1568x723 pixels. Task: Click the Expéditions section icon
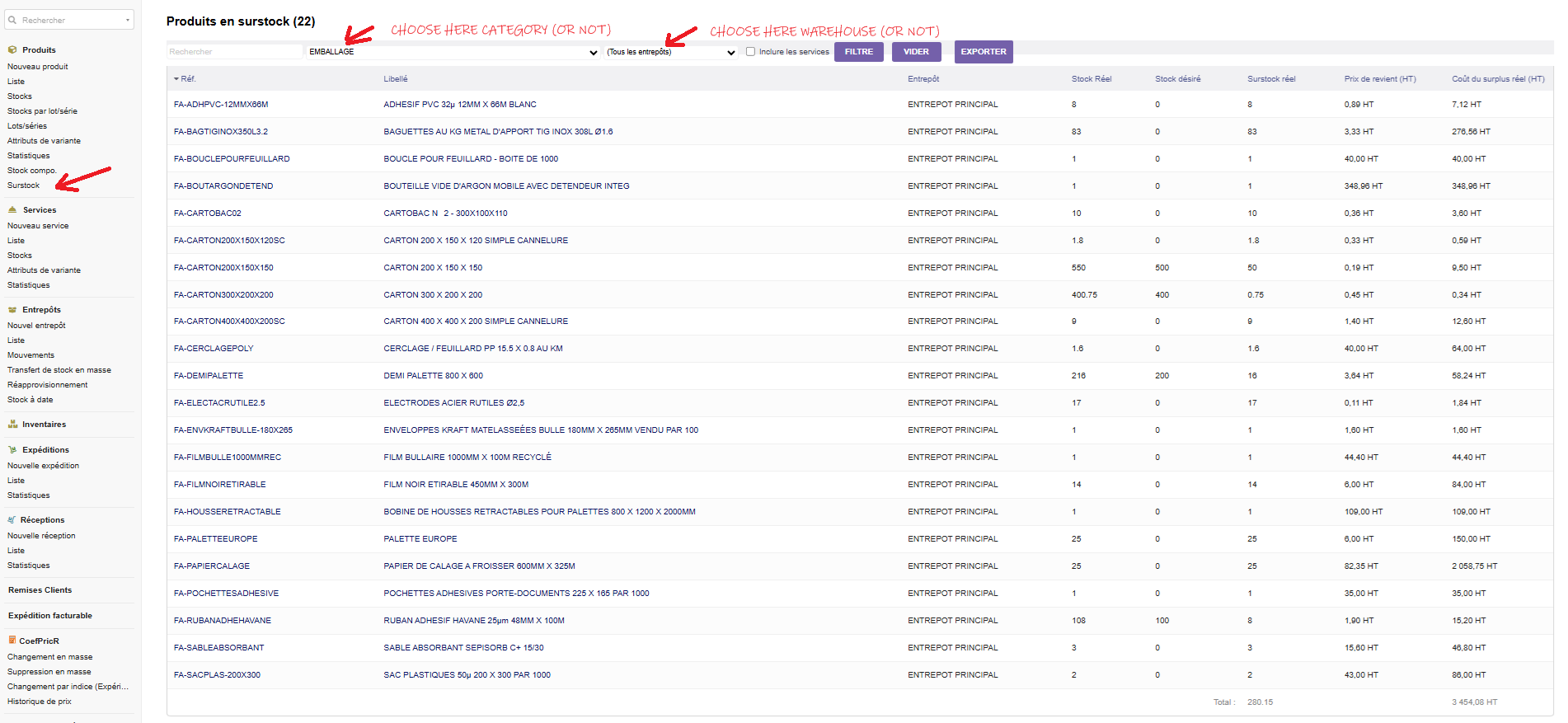[x=12, y=450]
